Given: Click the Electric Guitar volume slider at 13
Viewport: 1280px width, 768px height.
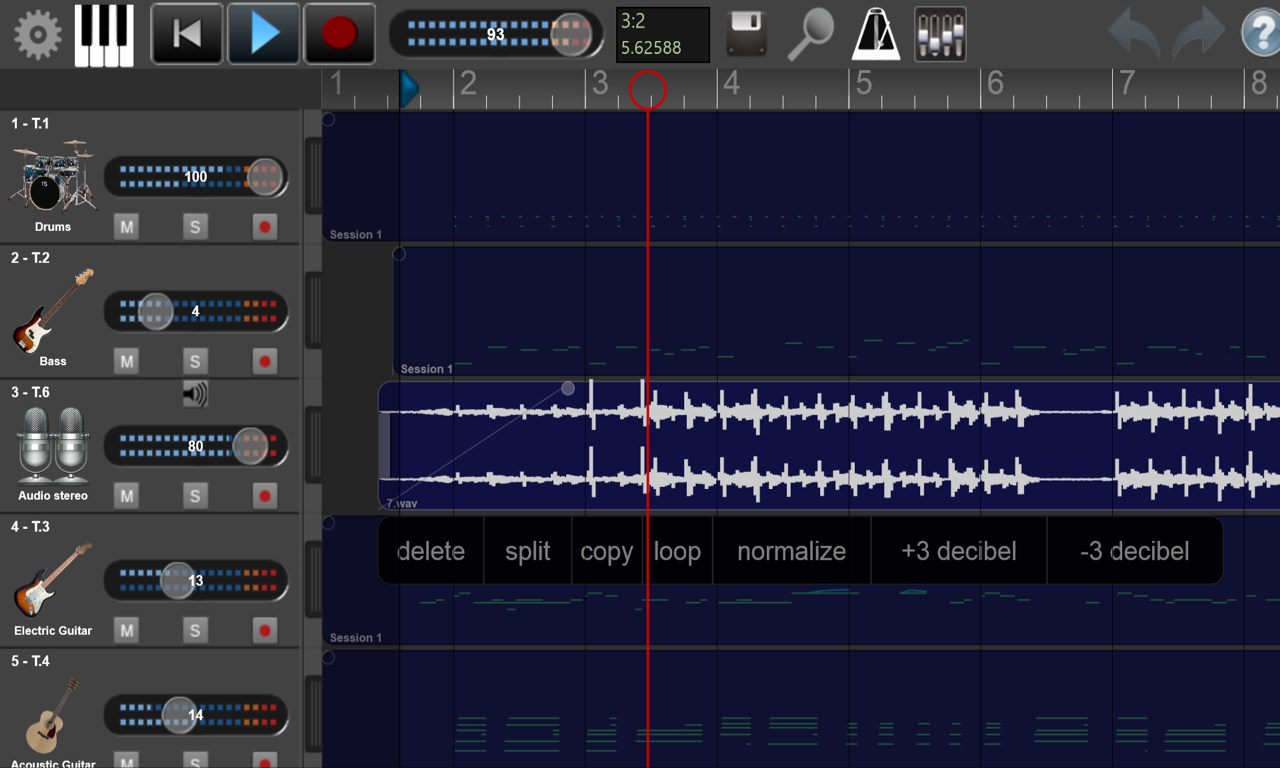Looking at the screenshot, I should click(196, 580).
